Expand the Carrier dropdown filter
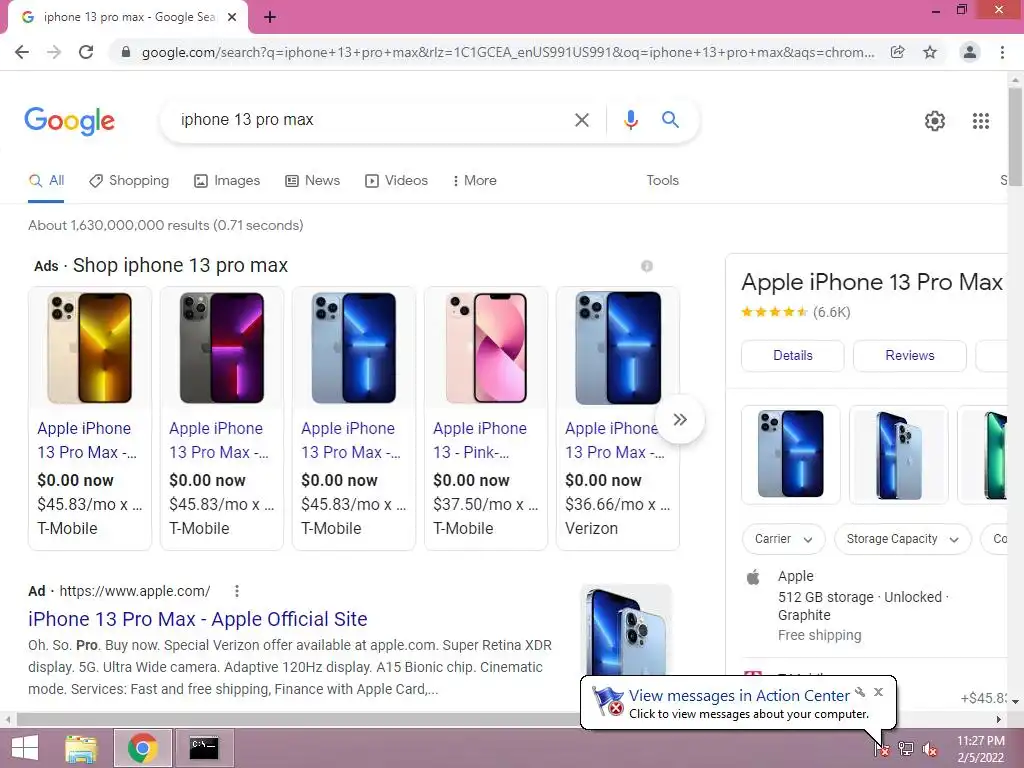 click(x=784, y=539)
